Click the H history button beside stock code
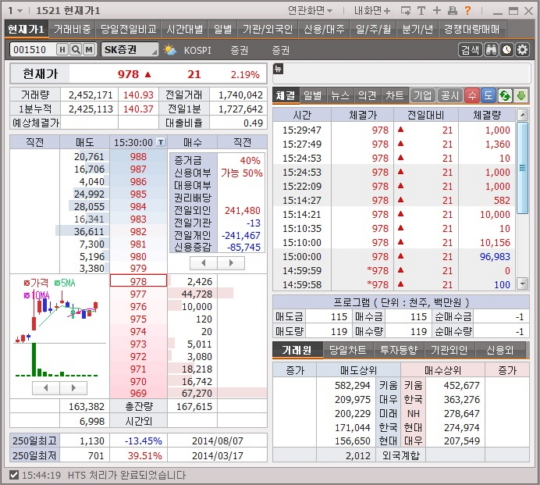The image size is (540, 485). [x=62, y=50]
